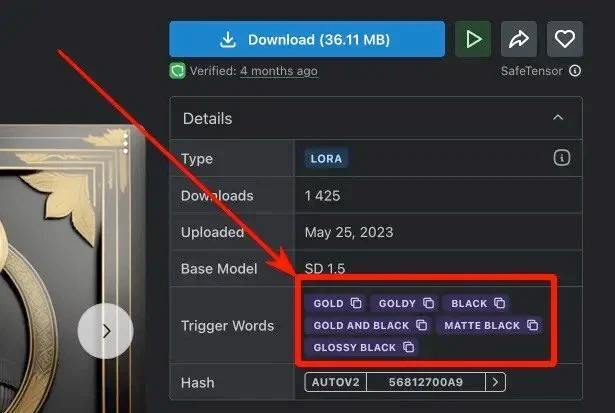
Task: Copy the GOLDY trigger word
Action: [x=428, y=303]
